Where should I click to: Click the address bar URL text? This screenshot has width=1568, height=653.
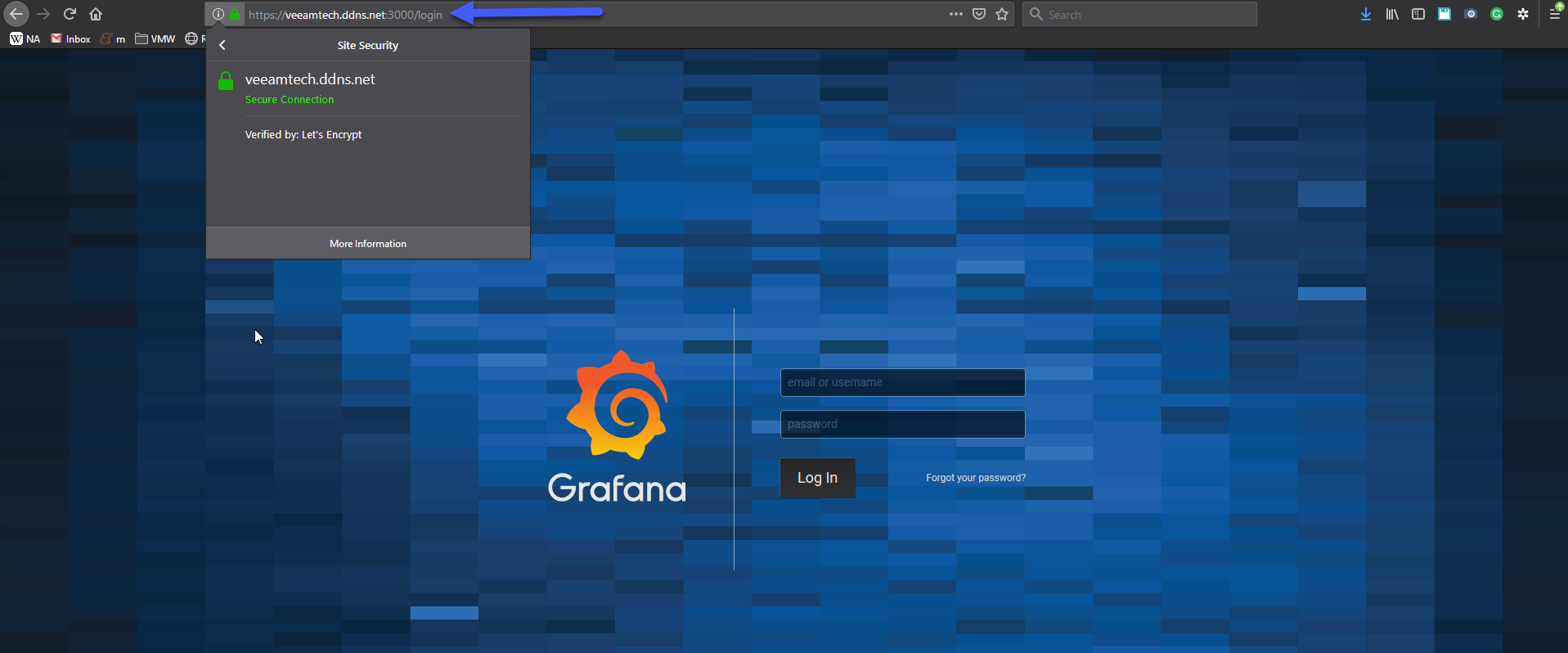coord(345,15)
